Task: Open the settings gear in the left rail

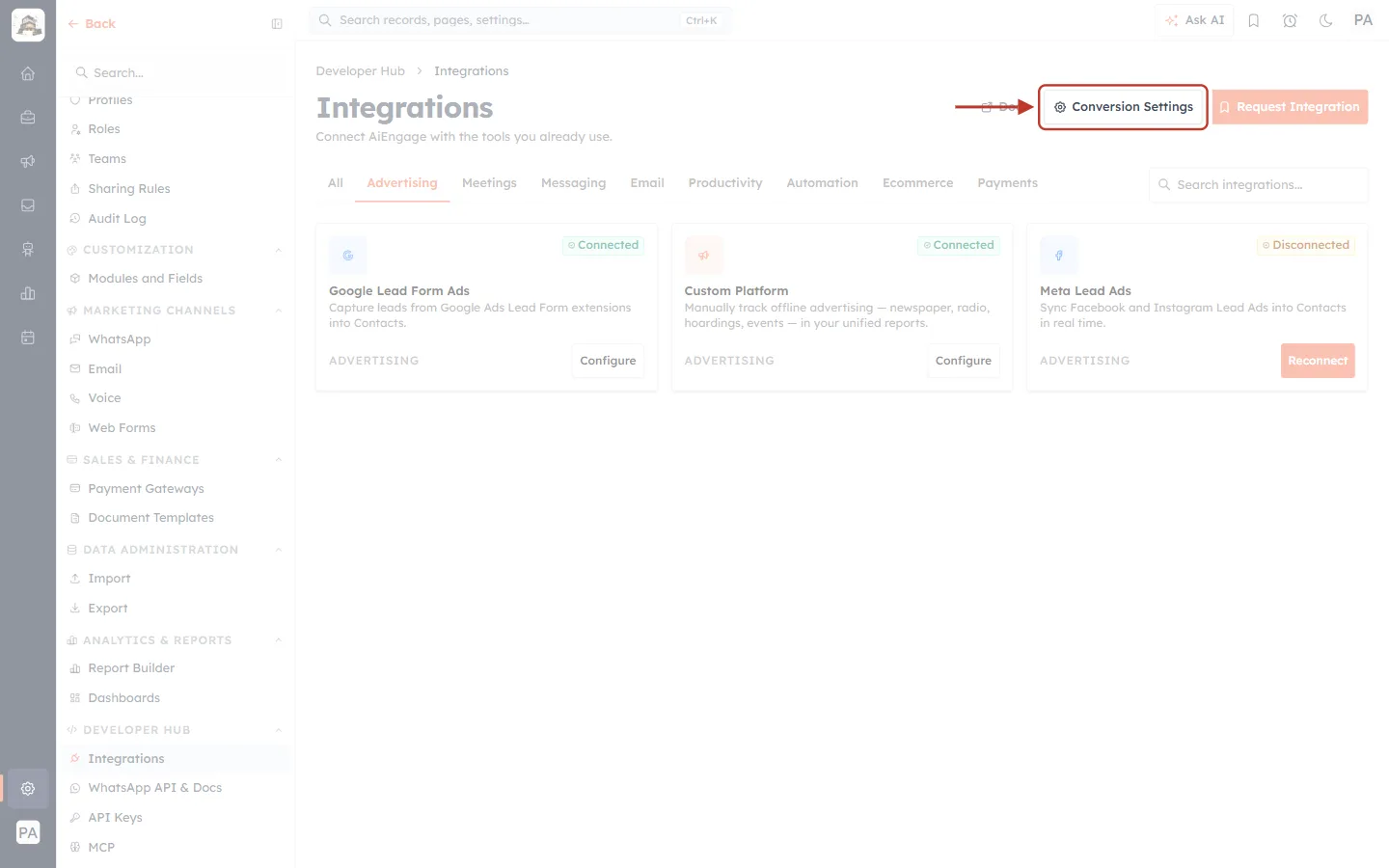Action: 28,788
